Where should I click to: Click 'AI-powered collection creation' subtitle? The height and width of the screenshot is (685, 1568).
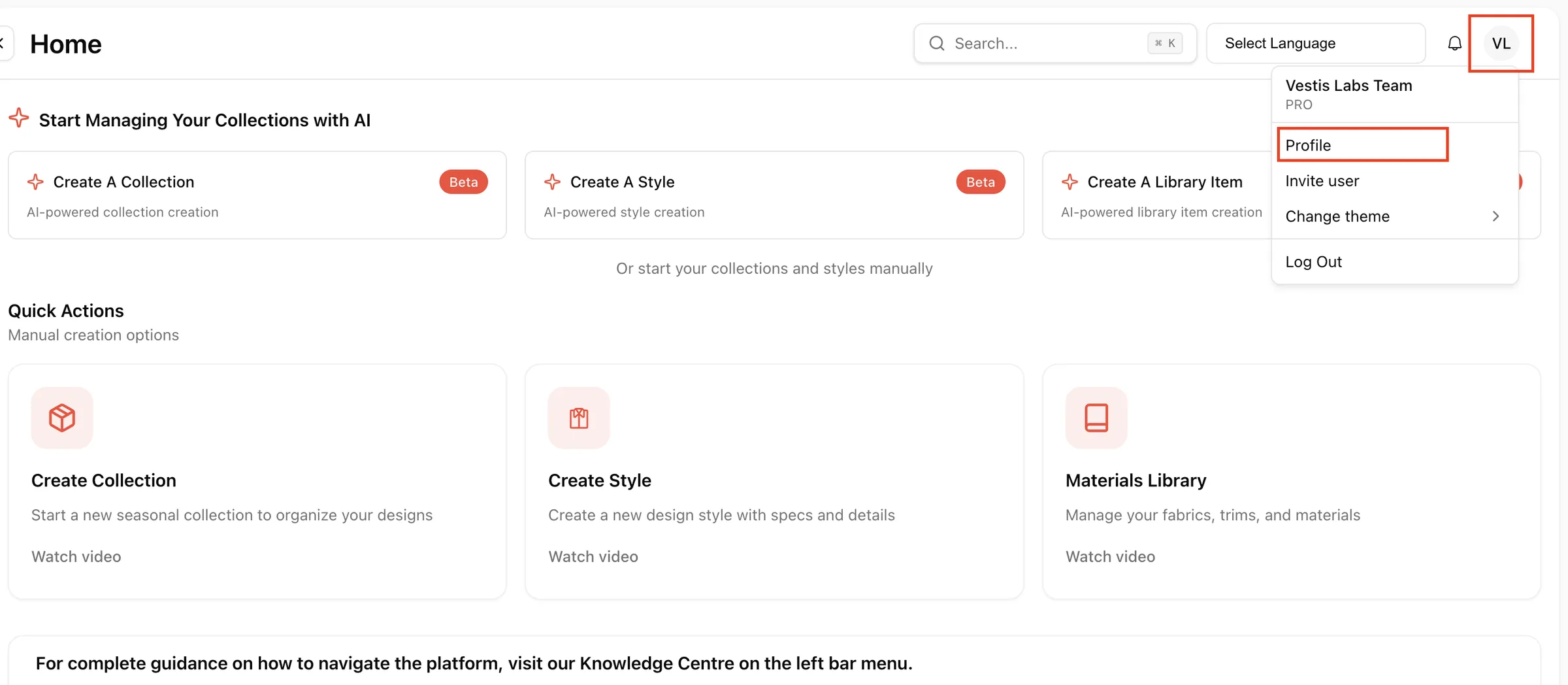(x=123, y=212)
